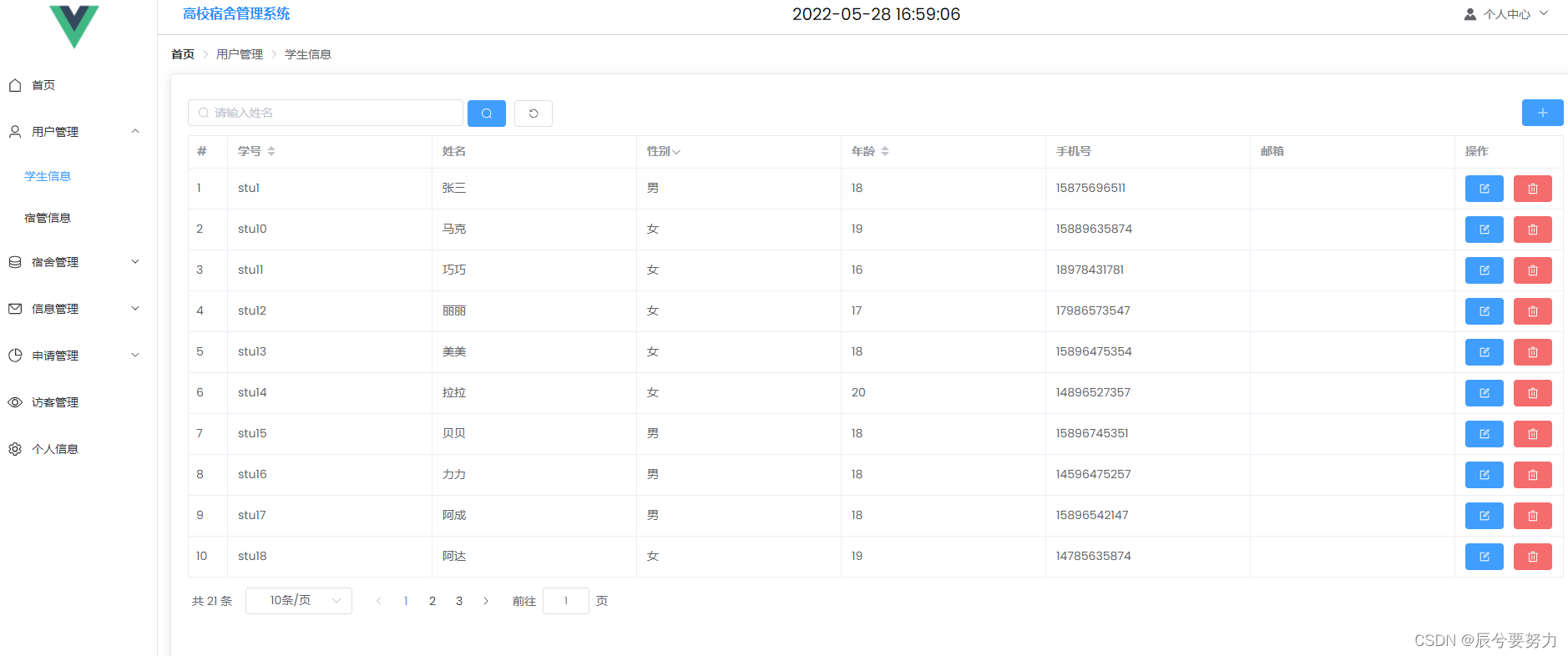
Task: Delete the row for student 马克
Action: pyautogui.click(x=1532, y=230)
